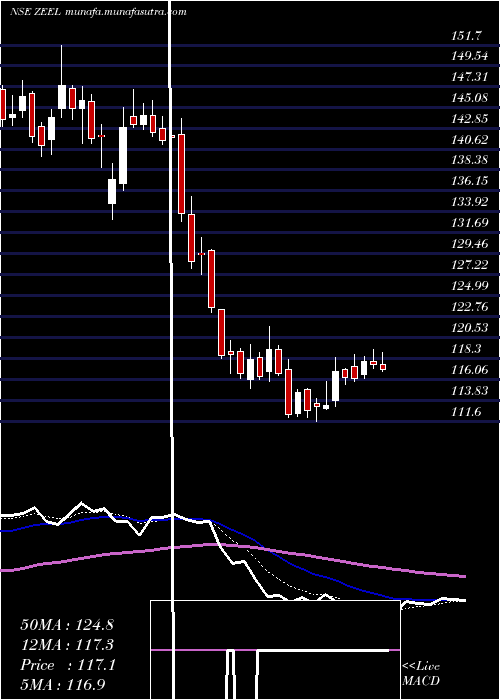Click the 50MA : 124.8 readout

(x=67, y=625)
